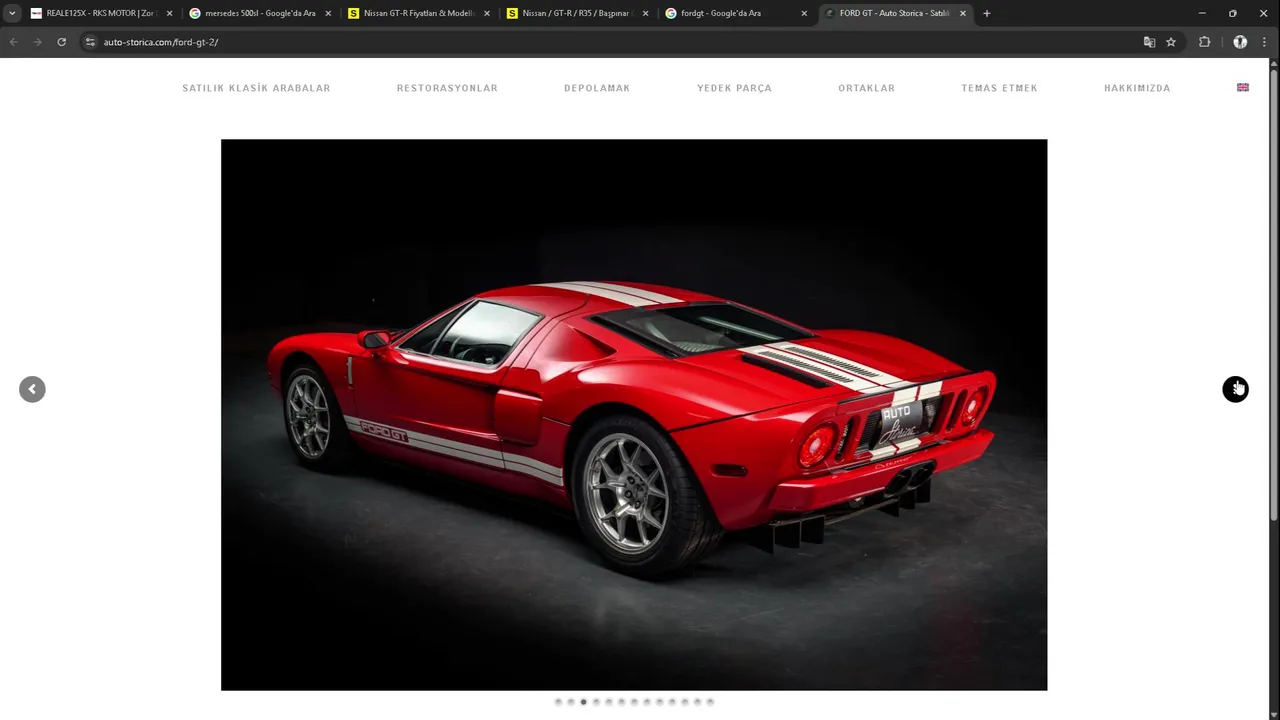
Task: Jump to second gallery slide dot
Action: (571, 702)
